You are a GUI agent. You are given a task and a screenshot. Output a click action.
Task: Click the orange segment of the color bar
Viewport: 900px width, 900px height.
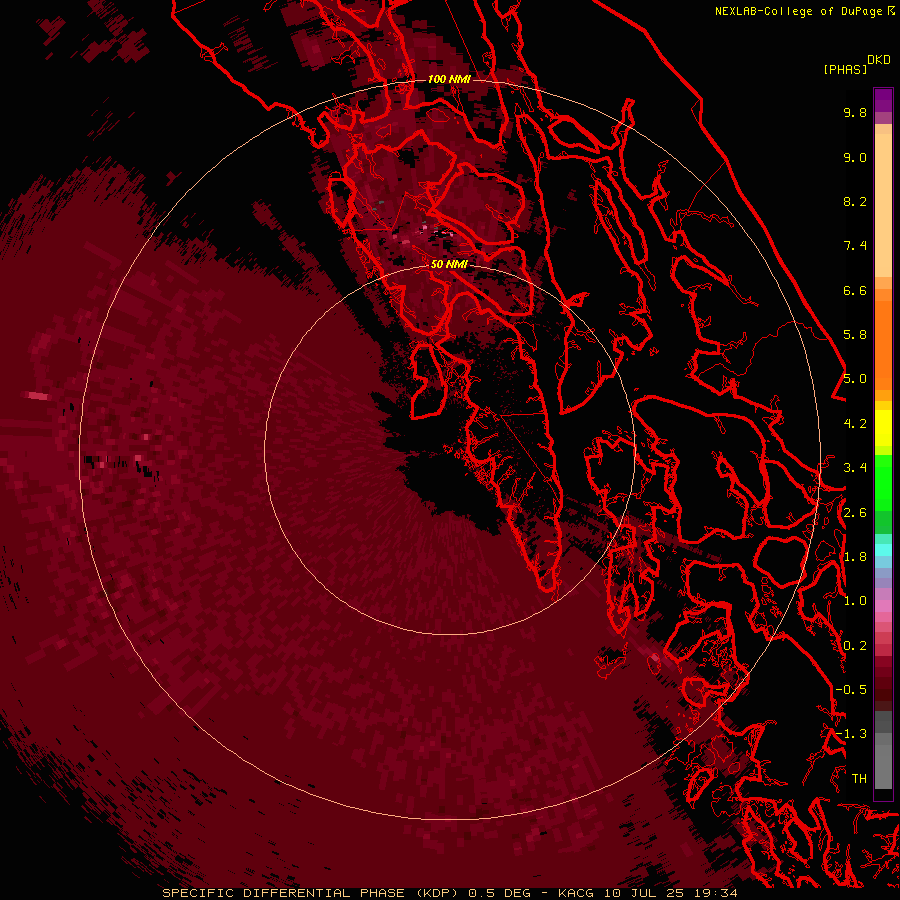883,344
